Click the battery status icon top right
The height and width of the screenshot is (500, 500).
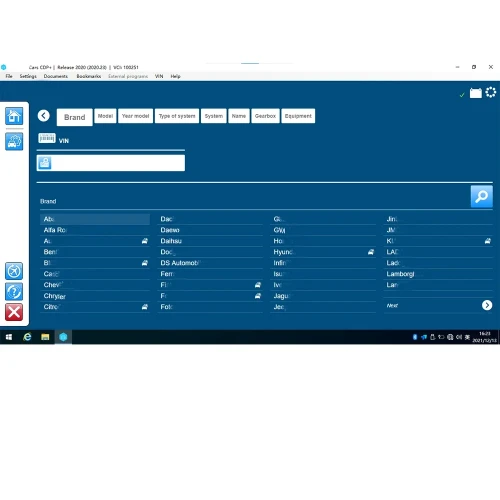coord(476,93)
